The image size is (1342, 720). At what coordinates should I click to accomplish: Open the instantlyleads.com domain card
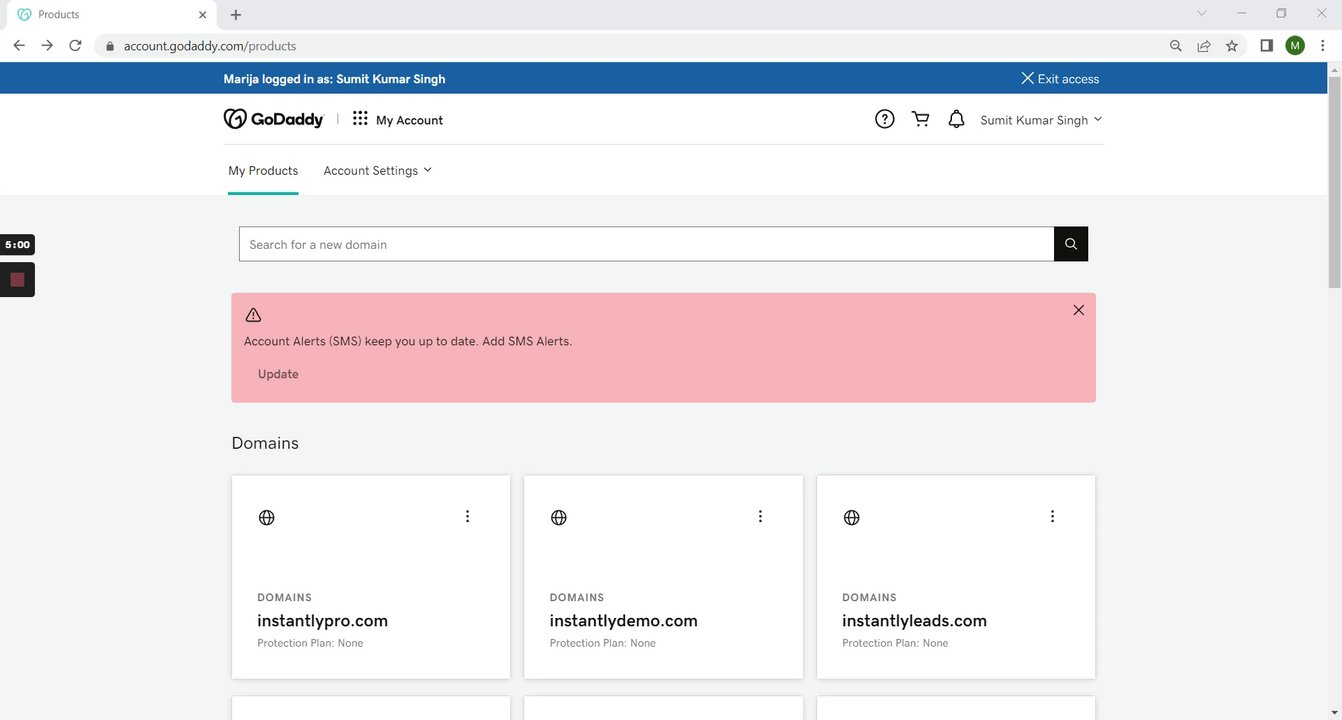point(914,621)
